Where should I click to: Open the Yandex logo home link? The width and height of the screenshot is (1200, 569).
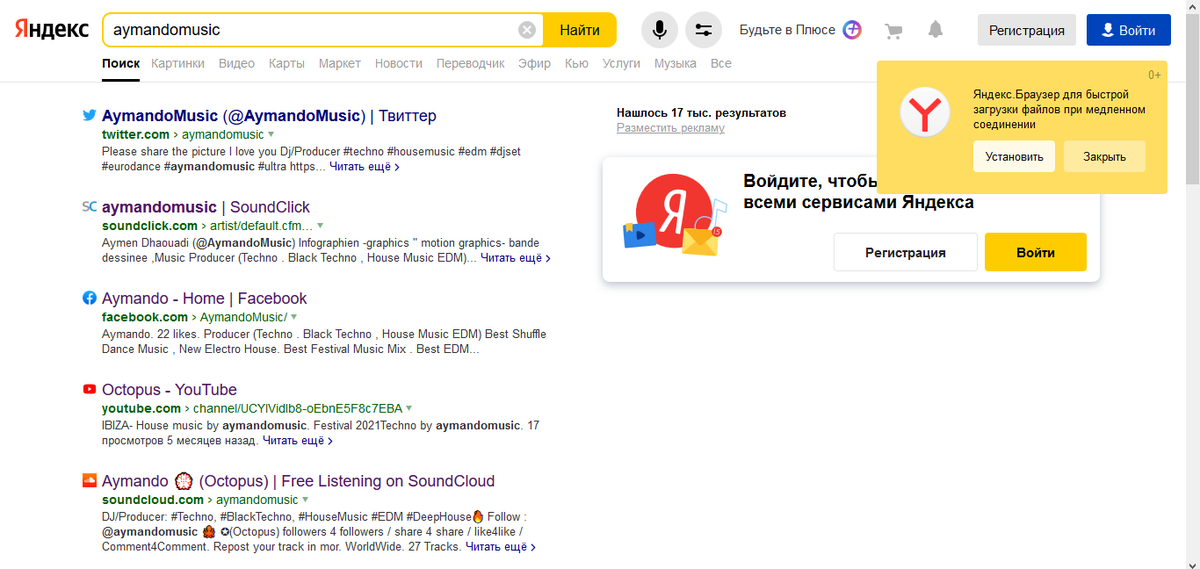point(52,30)
